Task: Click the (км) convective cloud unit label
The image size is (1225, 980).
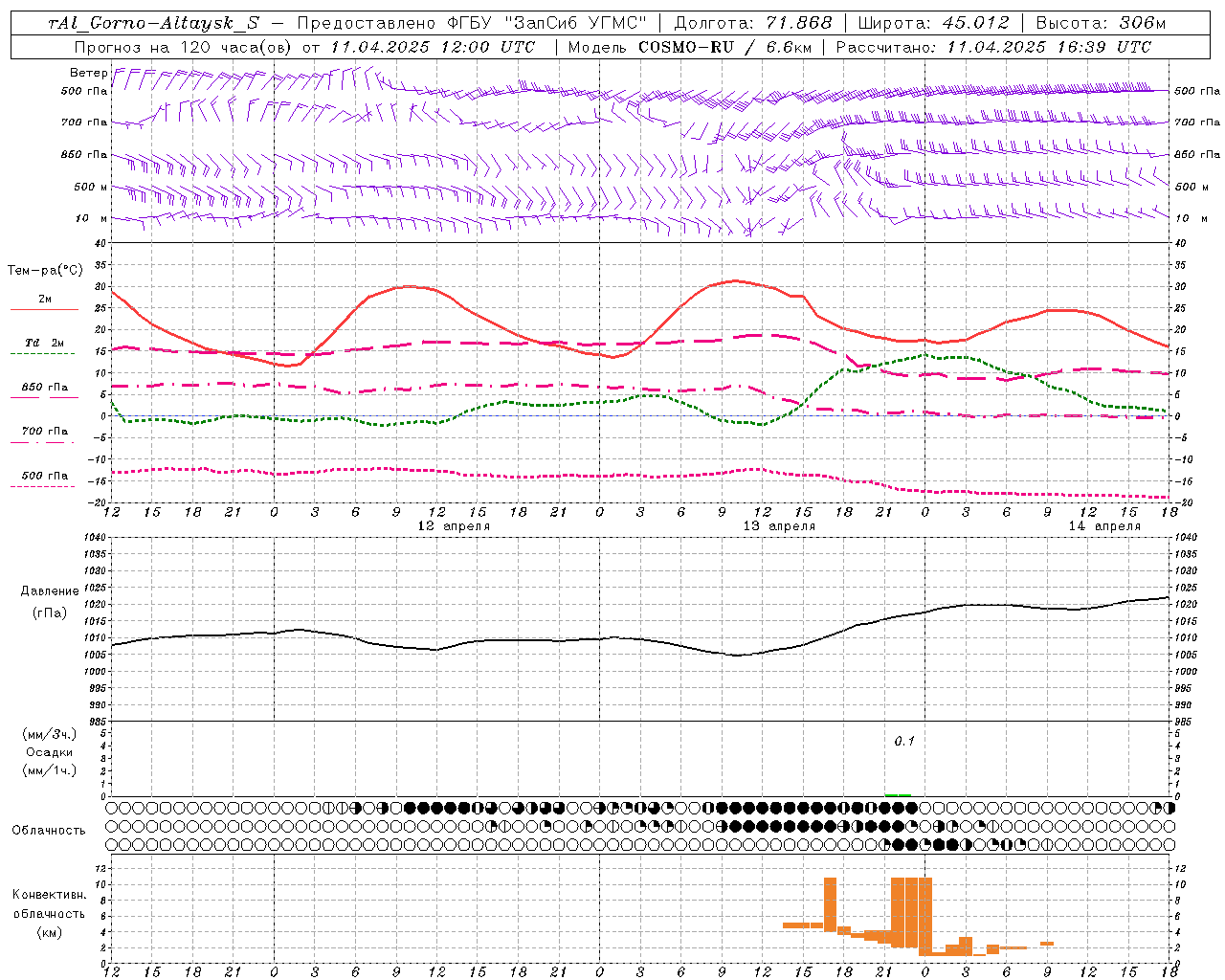Action: 49,932
